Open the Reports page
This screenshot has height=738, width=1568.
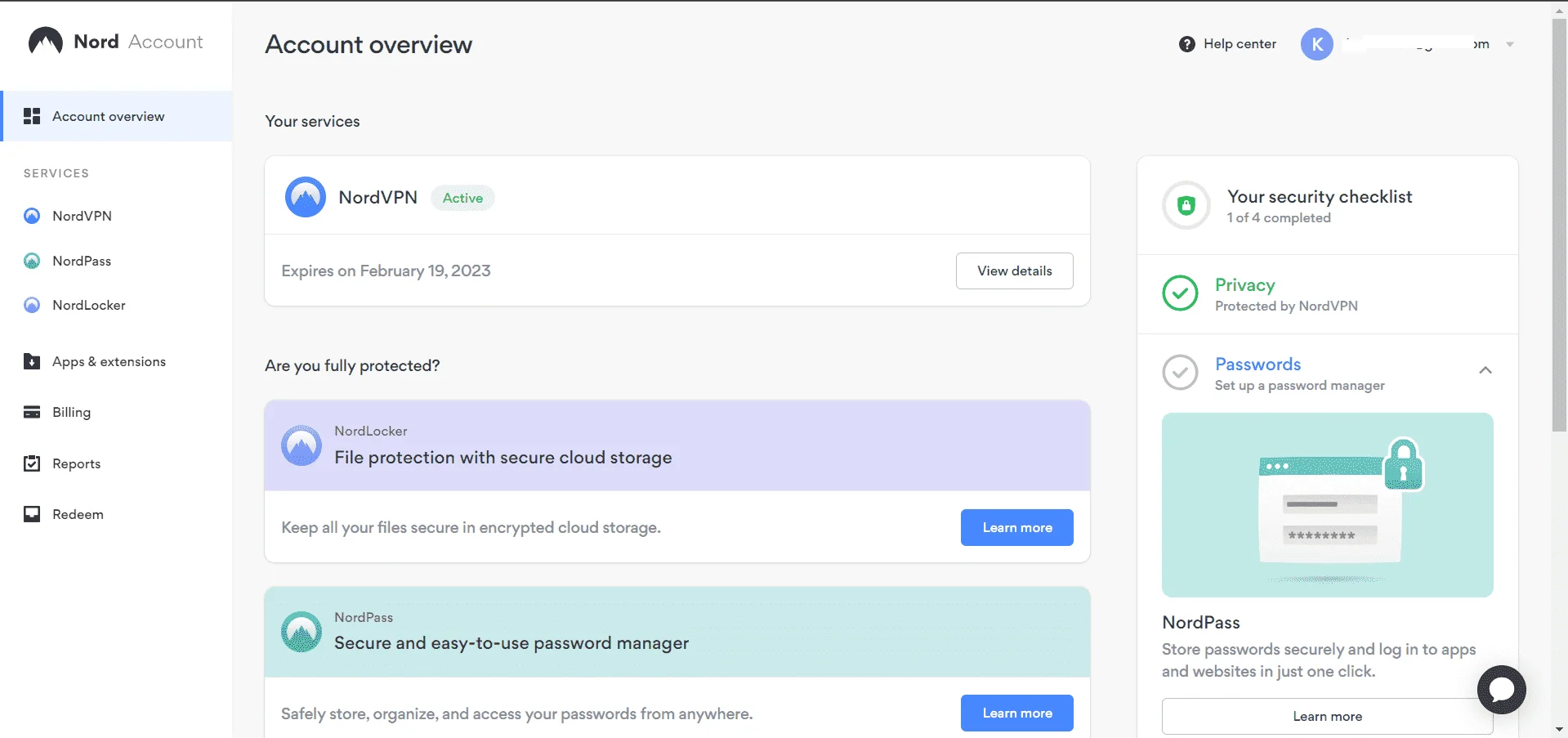click(76, 463)
